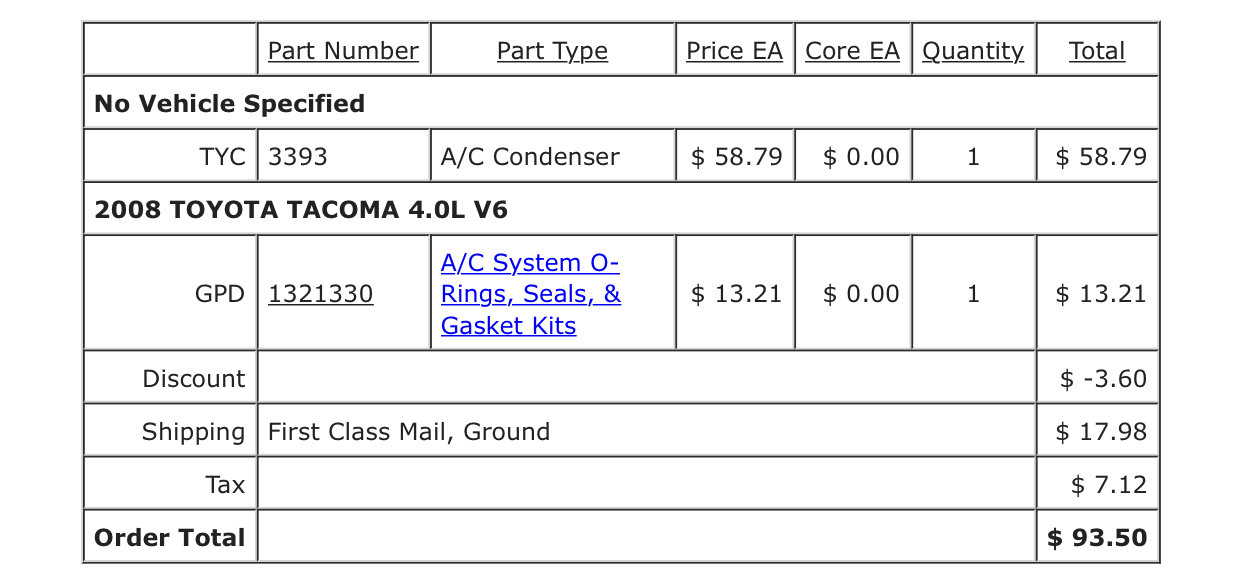Viewport: 1242px width, 584px height.
Task: Click the $ 58.79 total for the condenser
Action: (x=1101, y=157)
